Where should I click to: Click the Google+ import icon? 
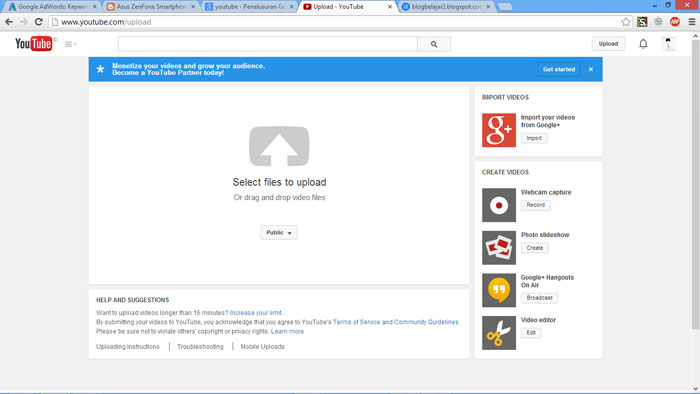point(499,130)
